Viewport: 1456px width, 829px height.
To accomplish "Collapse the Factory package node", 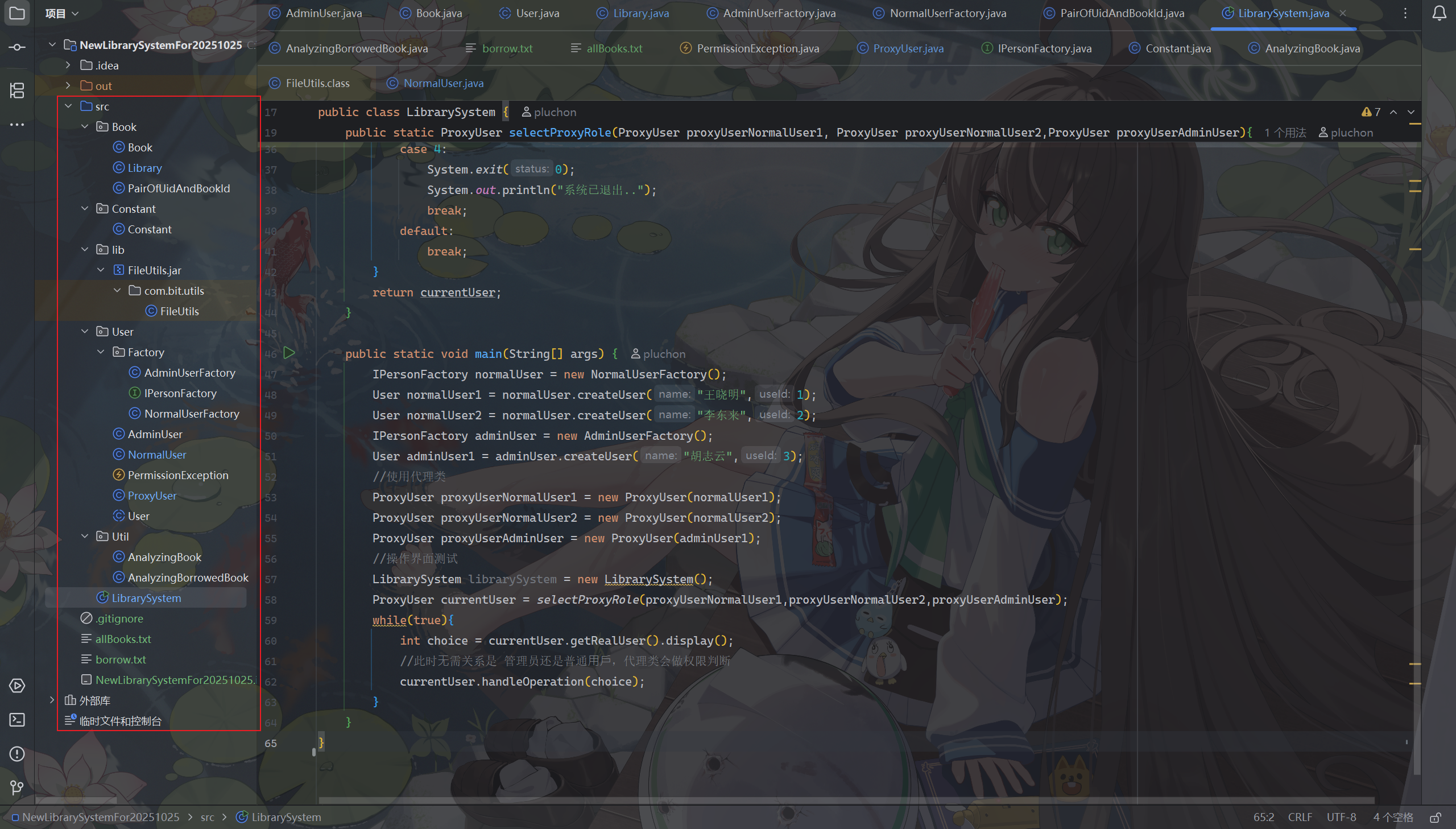I will coord(101,352).
